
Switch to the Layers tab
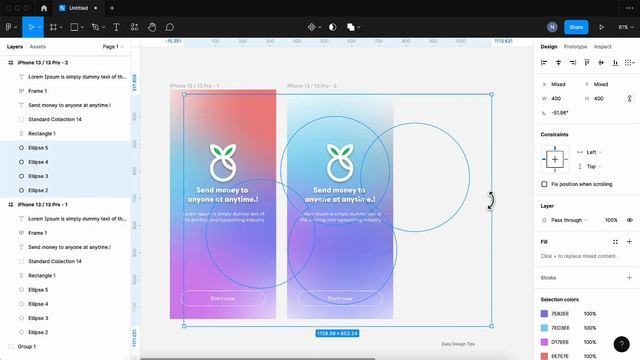[x=15, y=47]
